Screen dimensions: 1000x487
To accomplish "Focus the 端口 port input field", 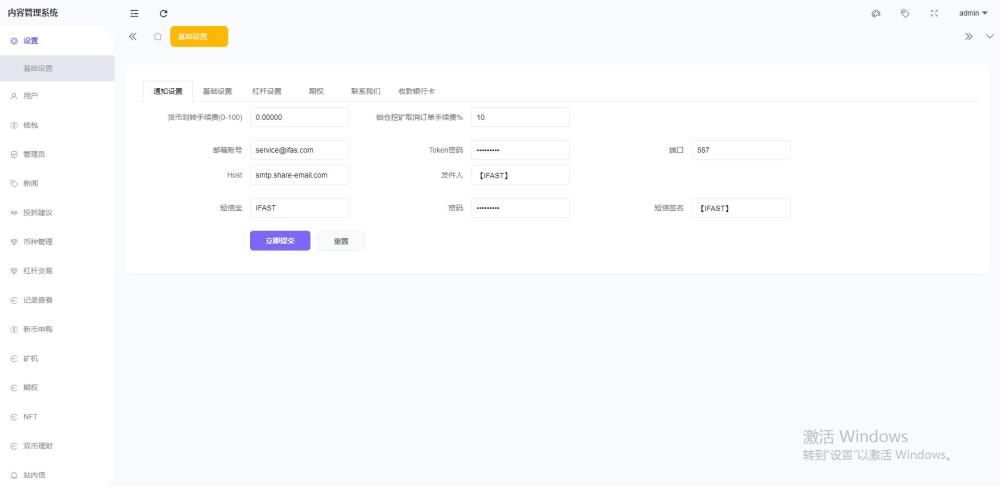I will (x=740, y=150).
